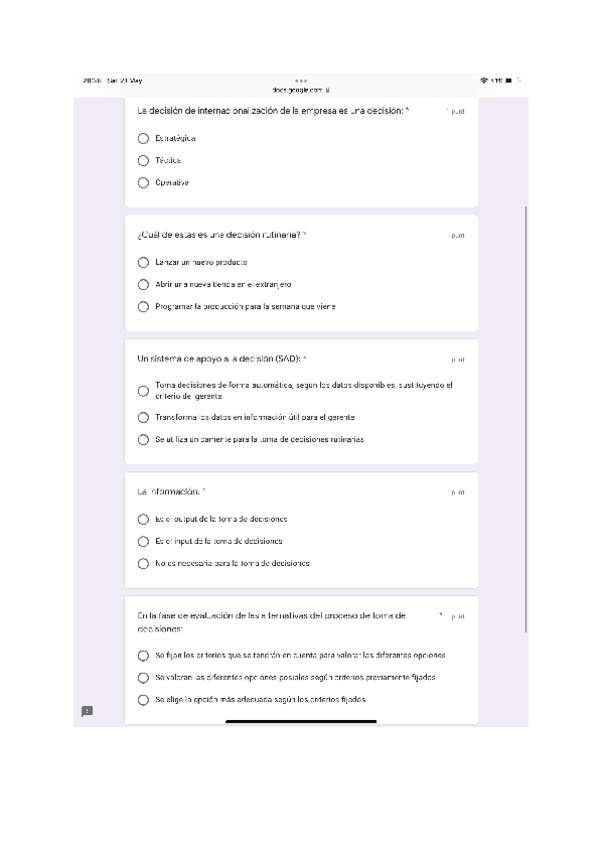
Task: Tap the battery indicator icon
Action: point(508,80)
